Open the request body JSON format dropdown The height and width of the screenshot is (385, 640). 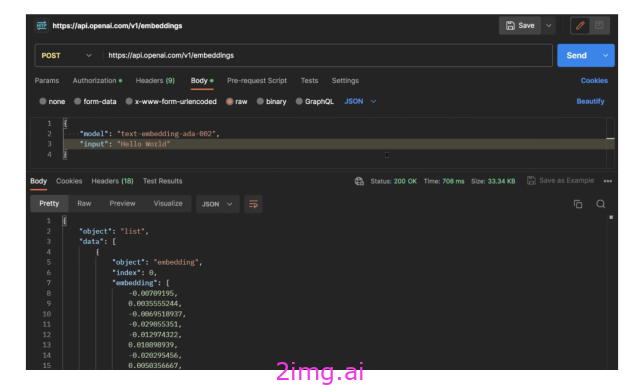[360, 102]
